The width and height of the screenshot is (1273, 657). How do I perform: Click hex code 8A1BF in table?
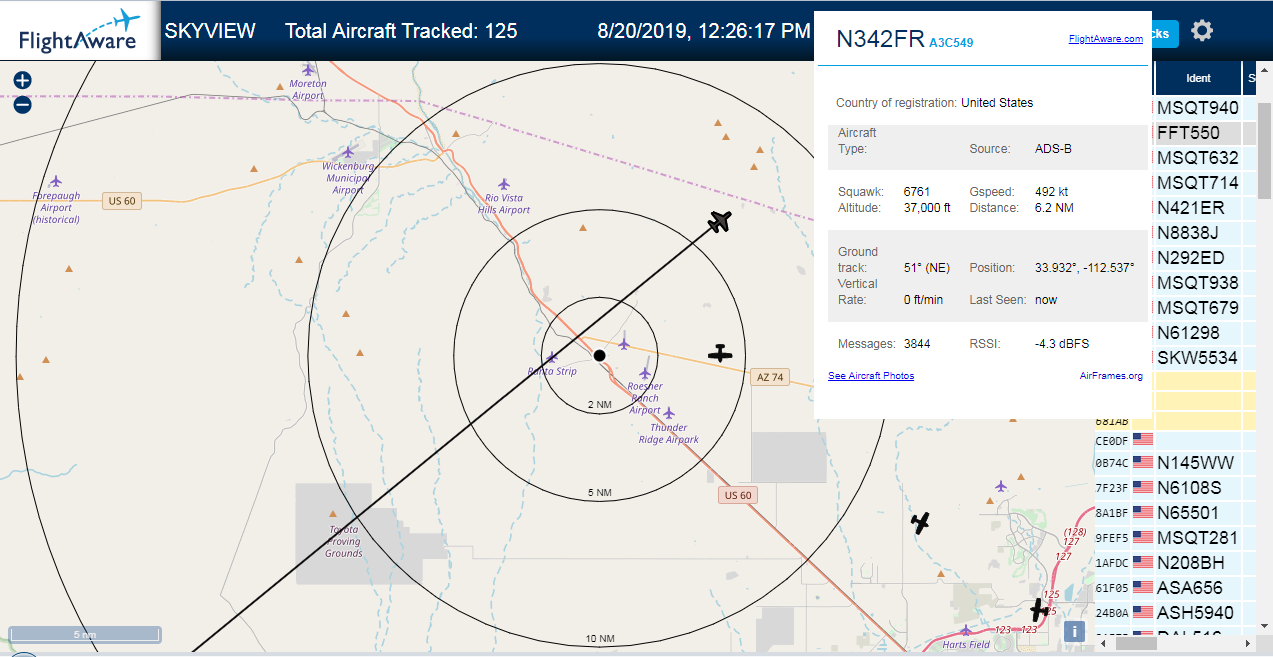[1112, 513]
